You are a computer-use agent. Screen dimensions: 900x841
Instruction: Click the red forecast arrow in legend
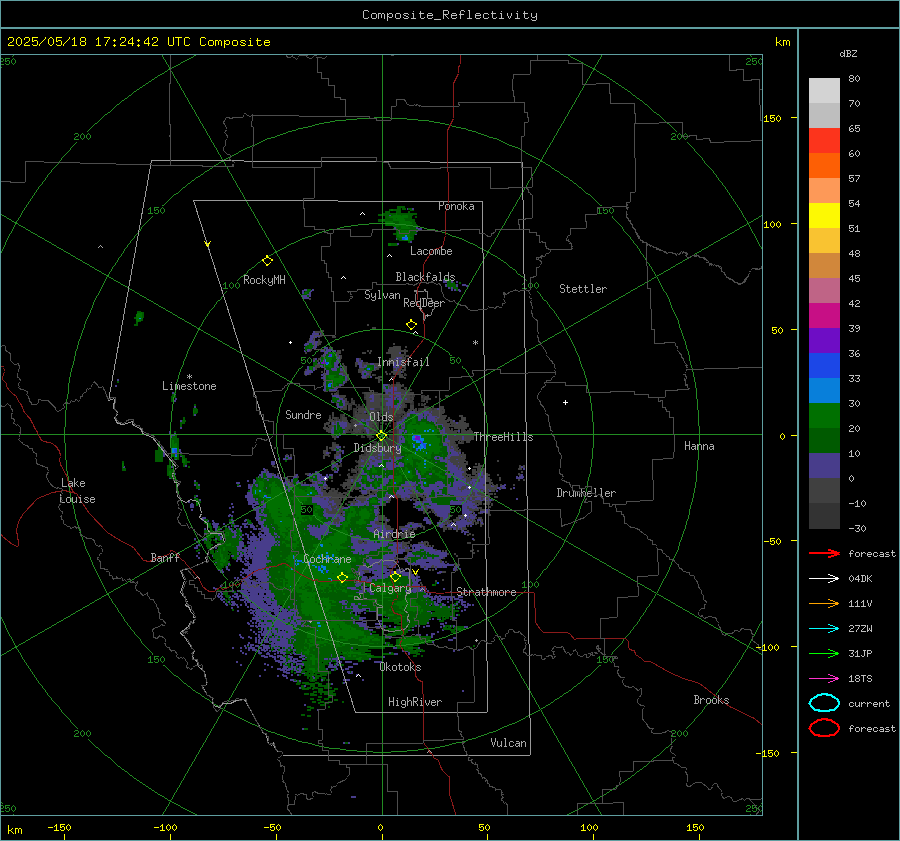[824, 553]
